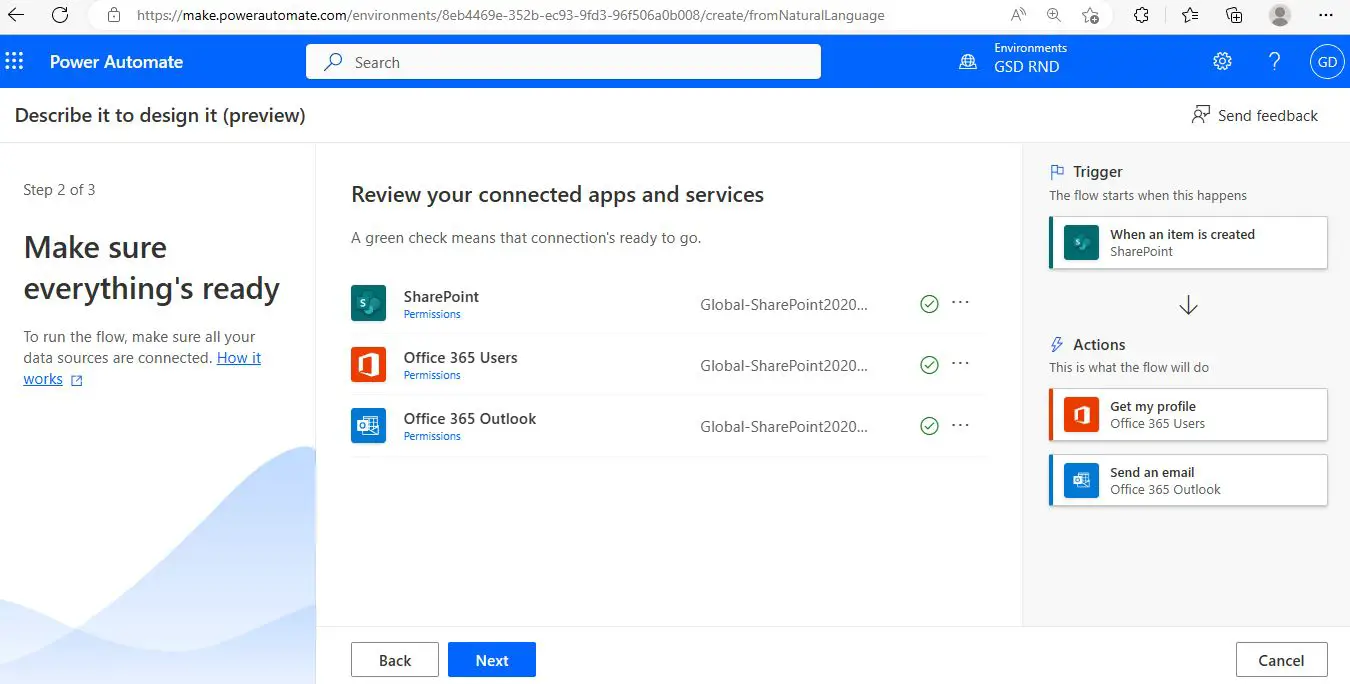
Task: Click green check for Office 365 Outlook
Action: click(x=929, y=426)
